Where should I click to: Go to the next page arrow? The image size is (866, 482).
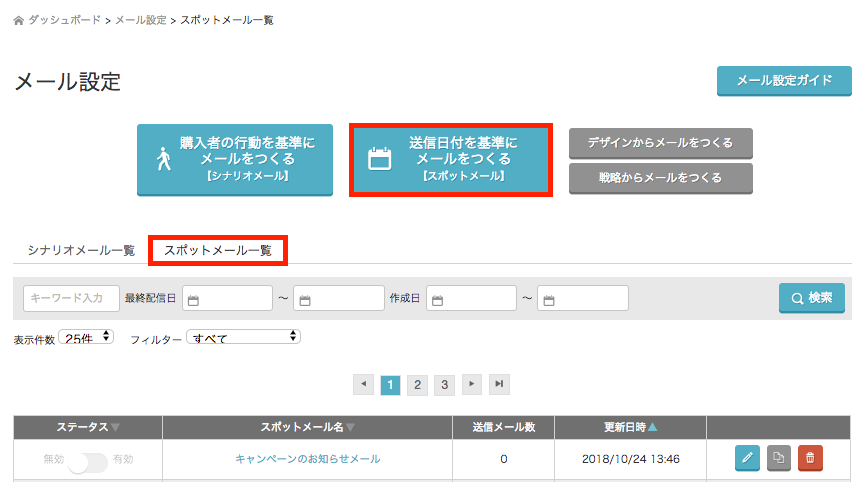point(471,384)
